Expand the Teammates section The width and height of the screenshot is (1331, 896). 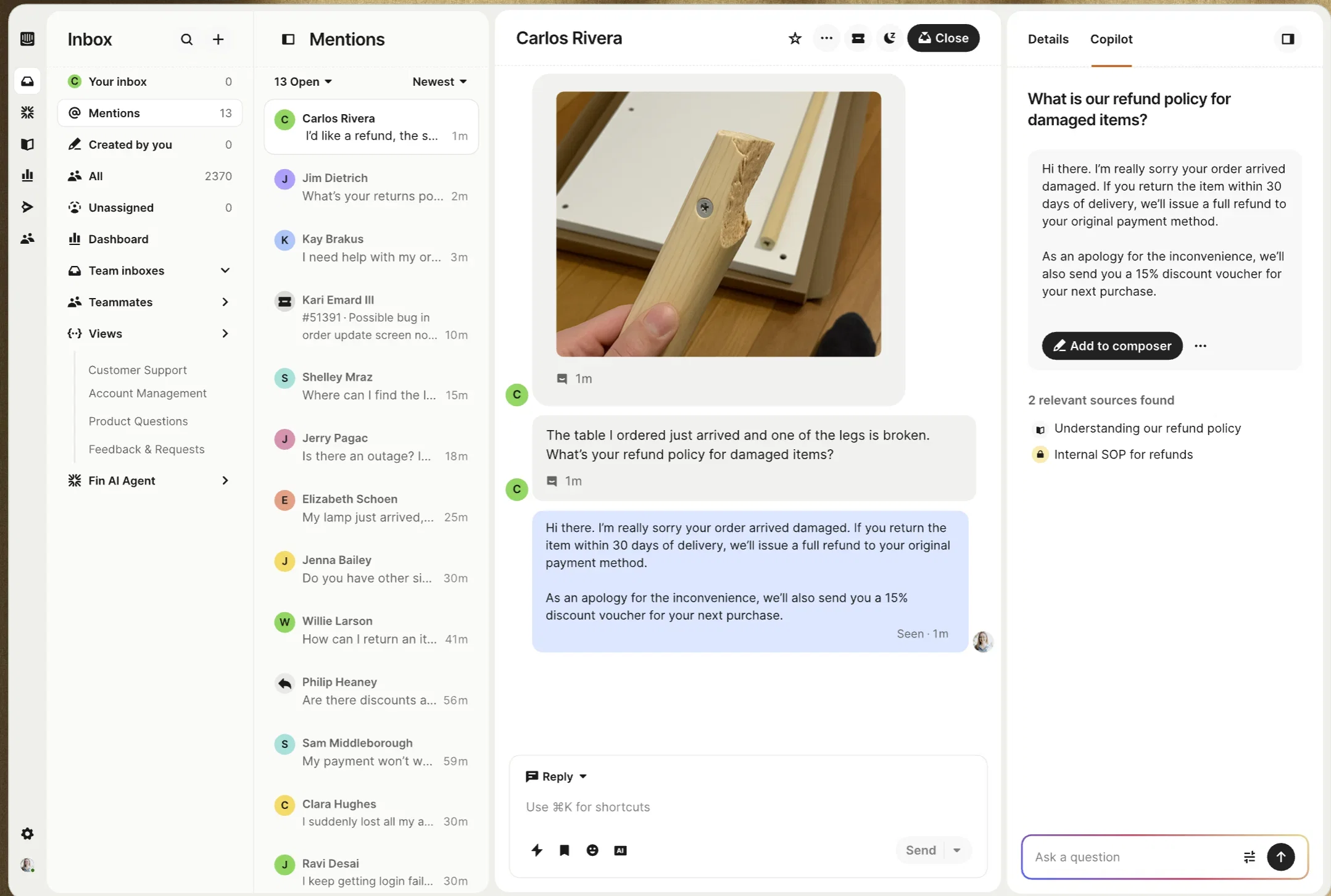225,302
